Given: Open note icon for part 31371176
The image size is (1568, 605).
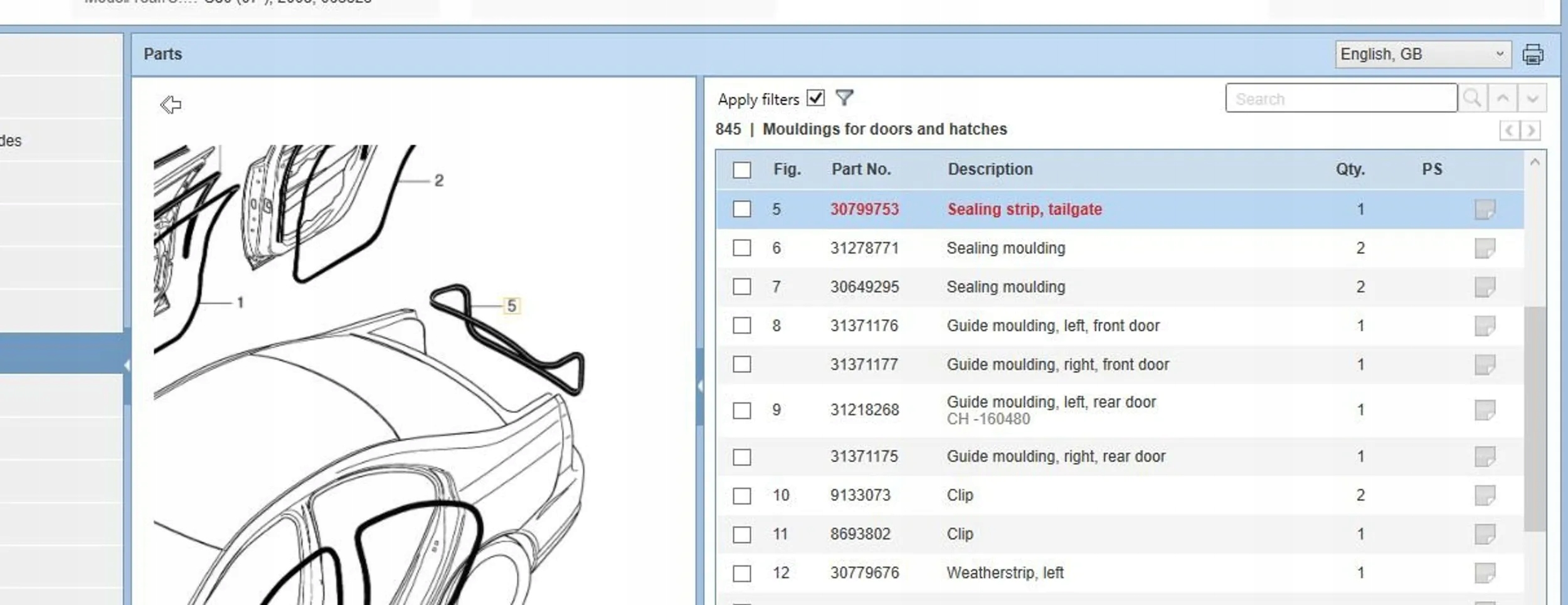Looking at the screenshot, I should [1485, 326].
